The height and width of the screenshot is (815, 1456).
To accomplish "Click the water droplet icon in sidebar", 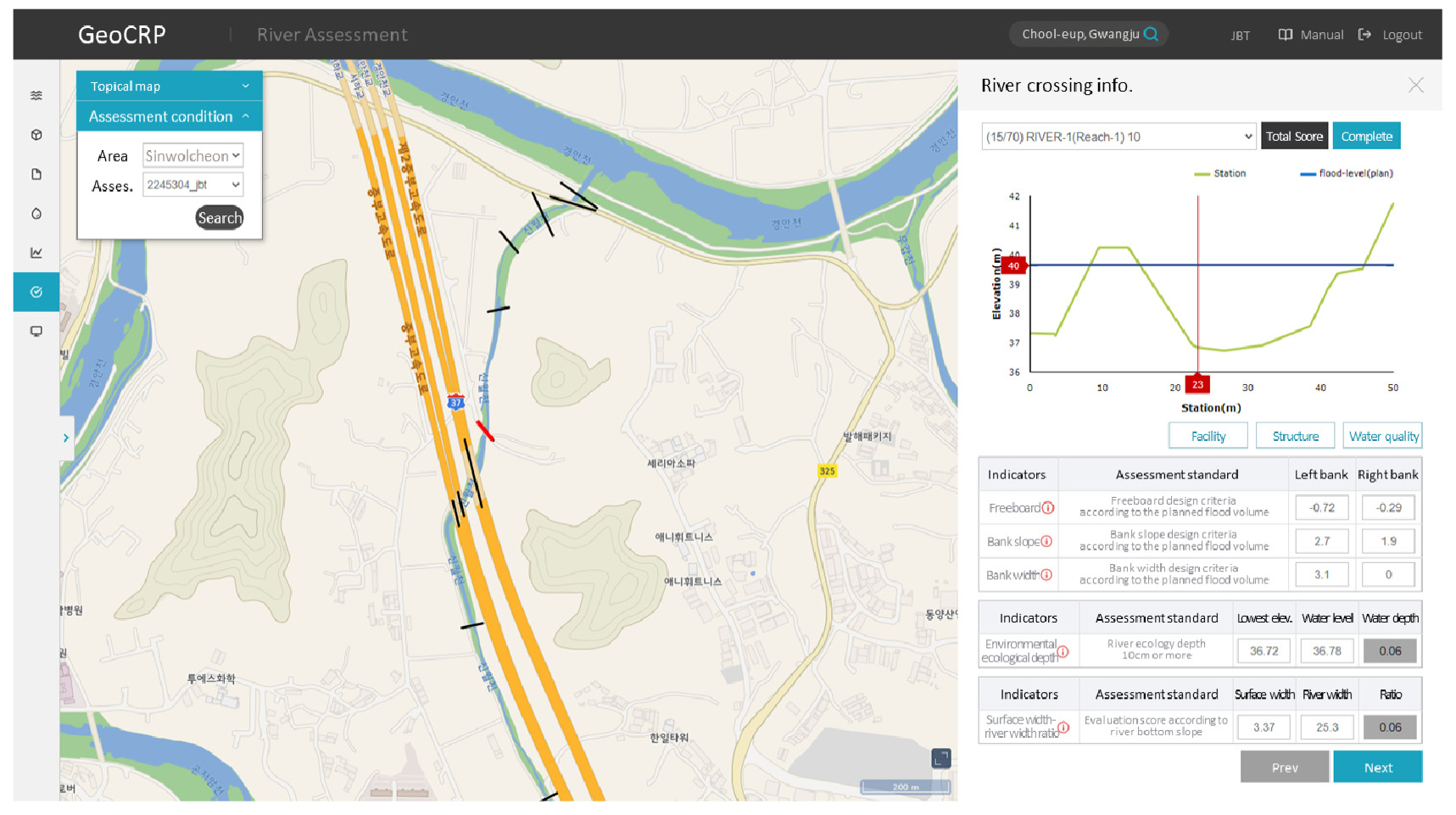I will [36, 214].
